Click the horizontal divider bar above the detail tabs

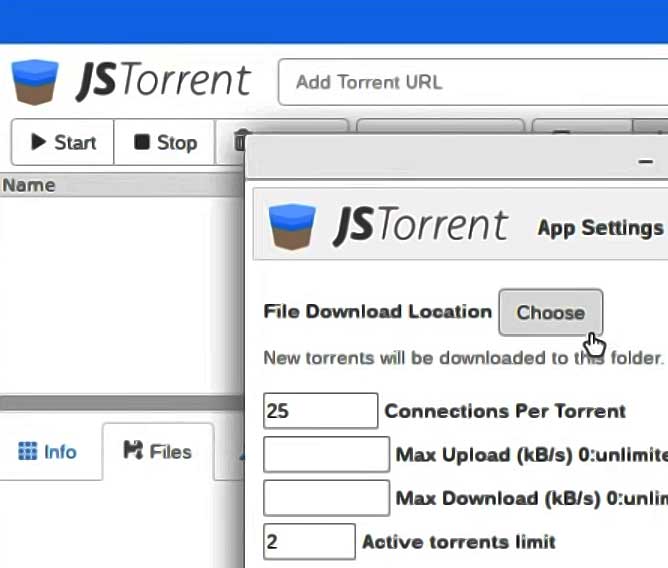[122, 403]
